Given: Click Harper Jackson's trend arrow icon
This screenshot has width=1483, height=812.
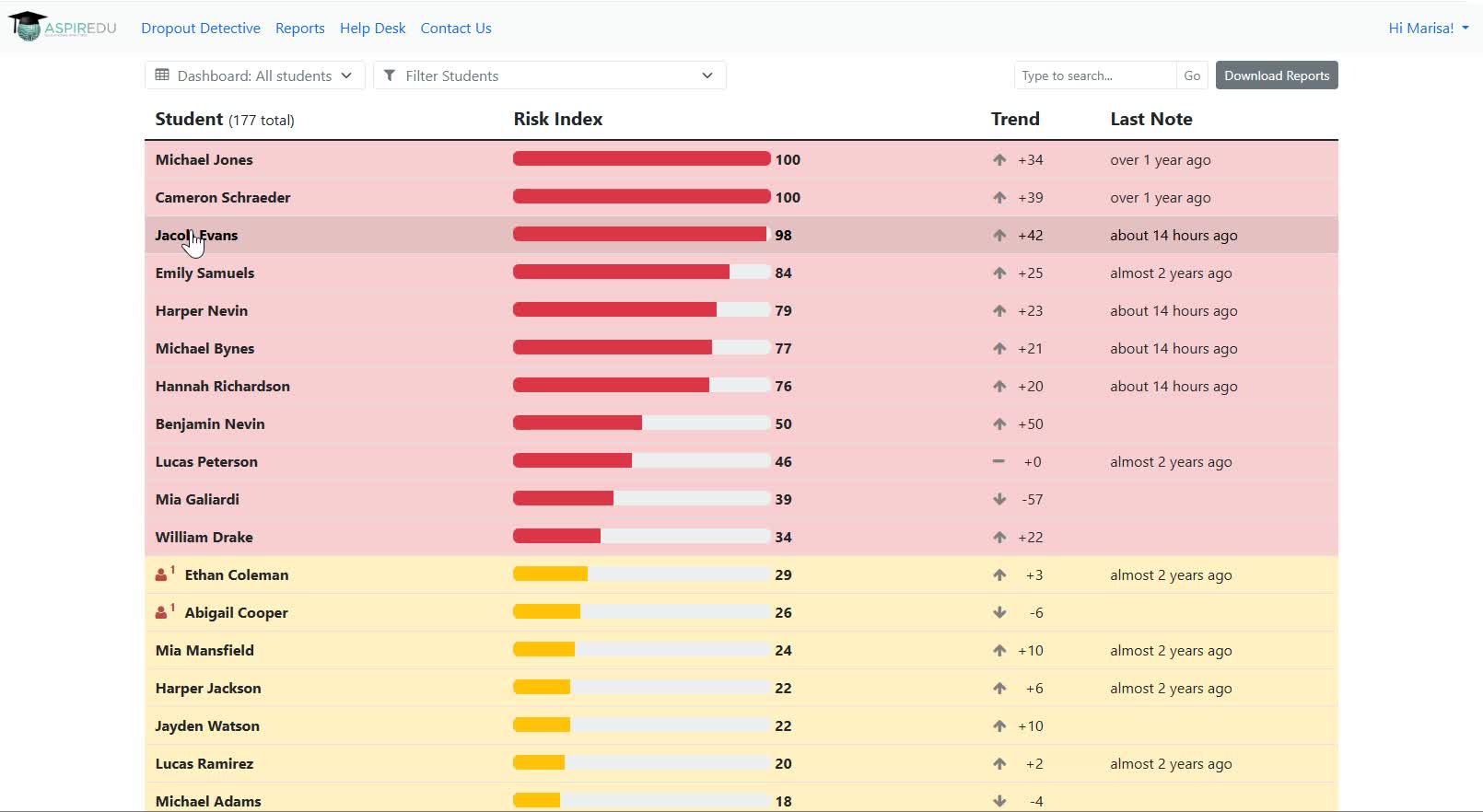Looking at the screenshot, I should point(999,689).
